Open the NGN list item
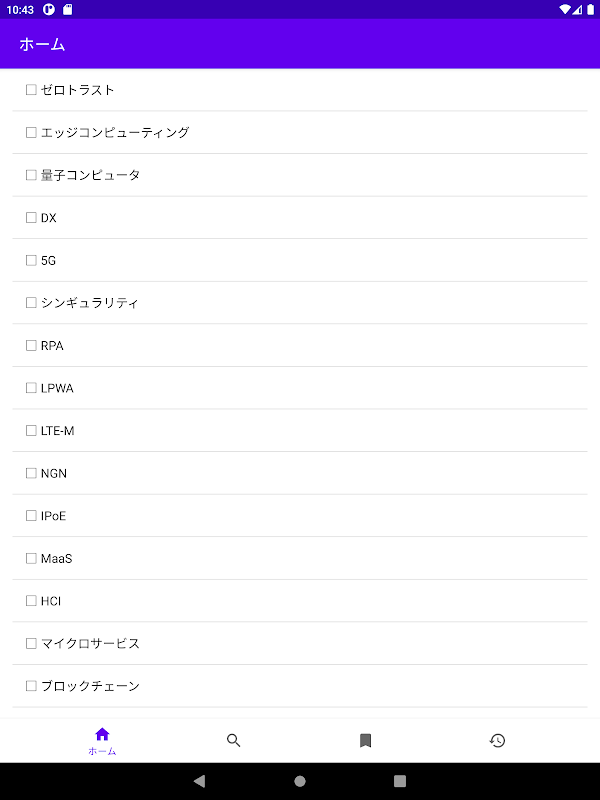Screen dimensions: 600x800 (x=300, y=473)
